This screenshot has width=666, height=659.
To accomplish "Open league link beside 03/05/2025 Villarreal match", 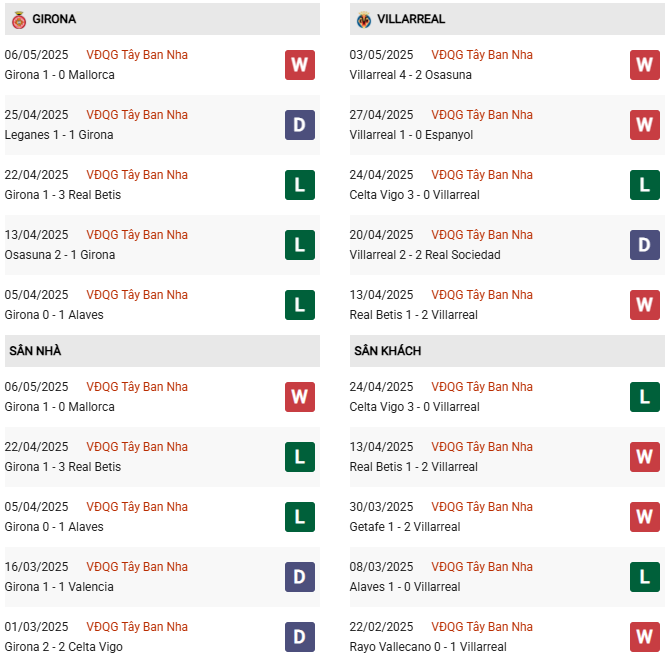I will (482, 55).
